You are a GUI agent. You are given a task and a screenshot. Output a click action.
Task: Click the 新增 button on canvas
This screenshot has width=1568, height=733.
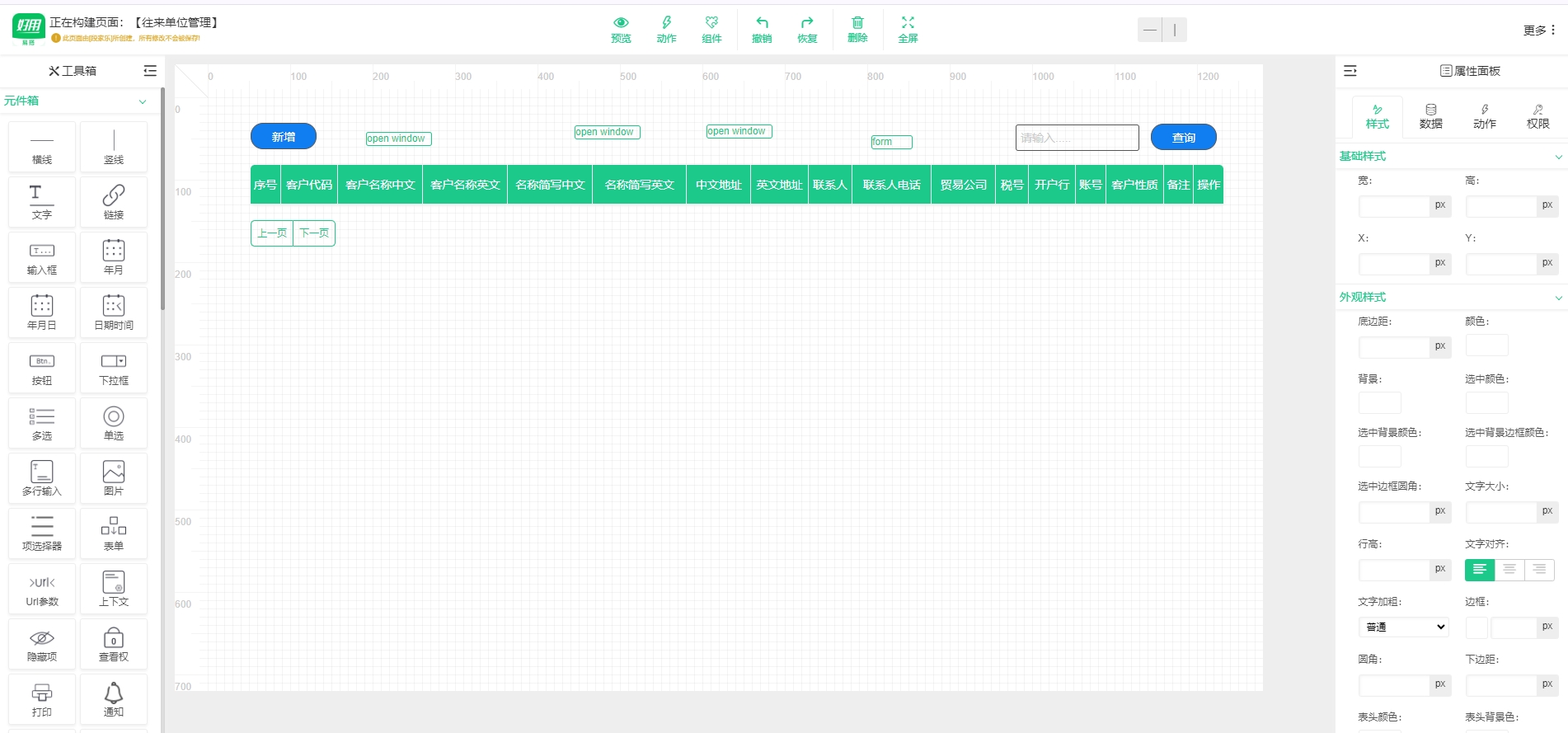(284, 137)
